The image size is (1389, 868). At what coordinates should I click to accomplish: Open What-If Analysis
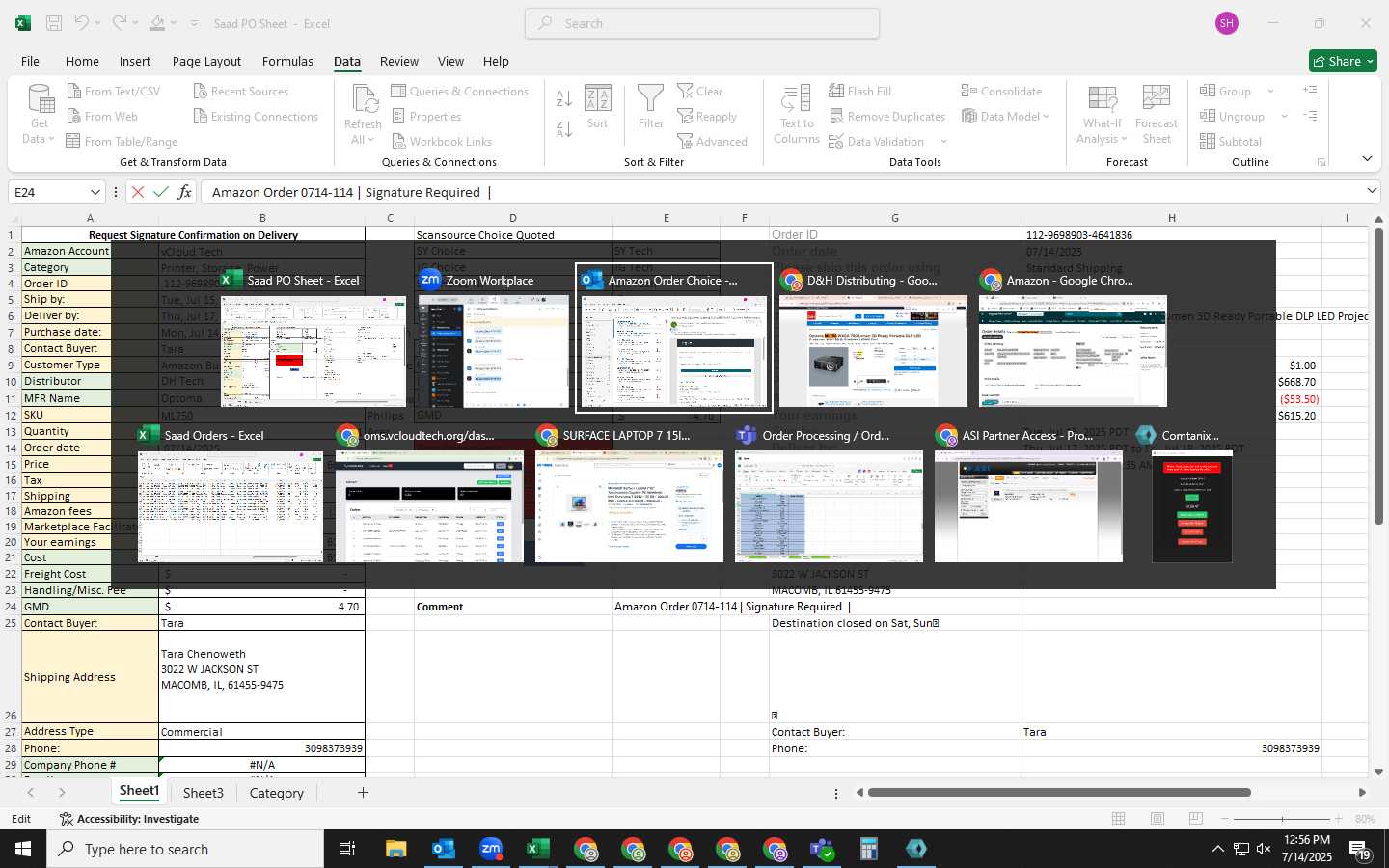(1102, 115)
